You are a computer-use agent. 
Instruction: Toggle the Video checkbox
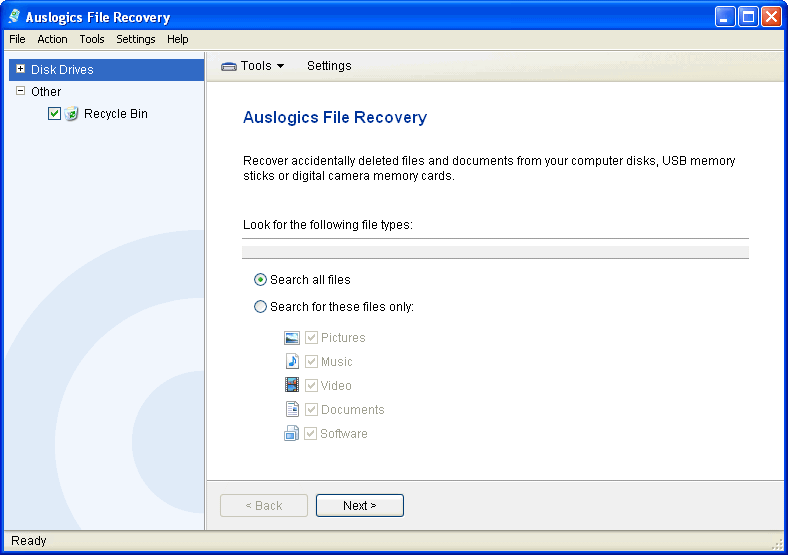tap(311, 386)
